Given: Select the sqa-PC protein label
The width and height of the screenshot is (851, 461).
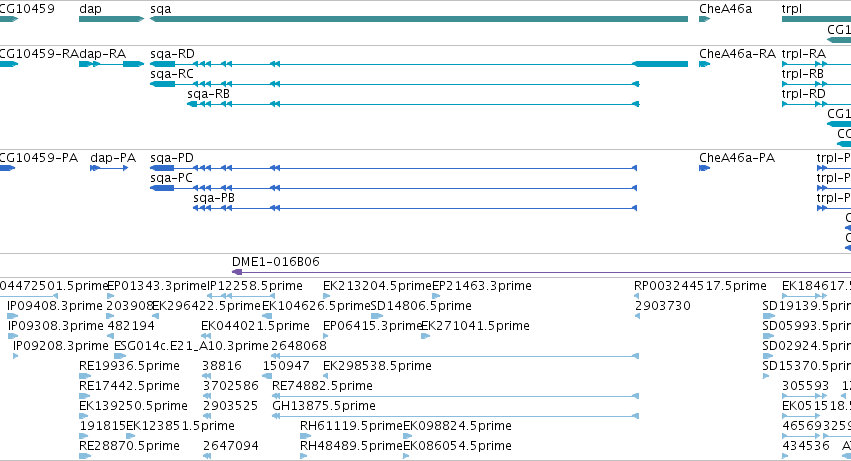Looking at the screenshot, I should pos(171,178).
